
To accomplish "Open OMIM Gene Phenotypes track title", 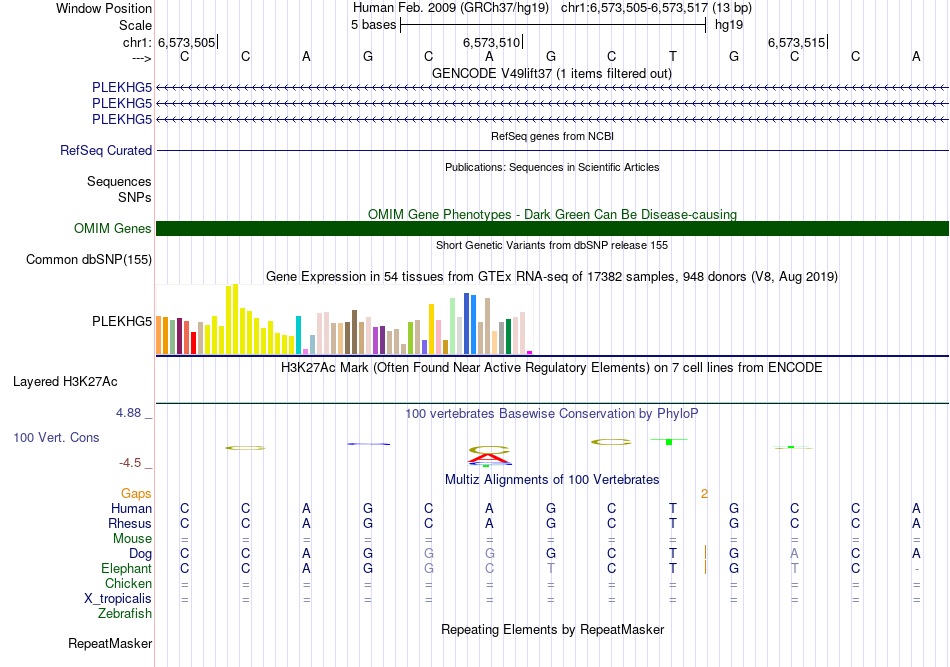I will 552,214.
